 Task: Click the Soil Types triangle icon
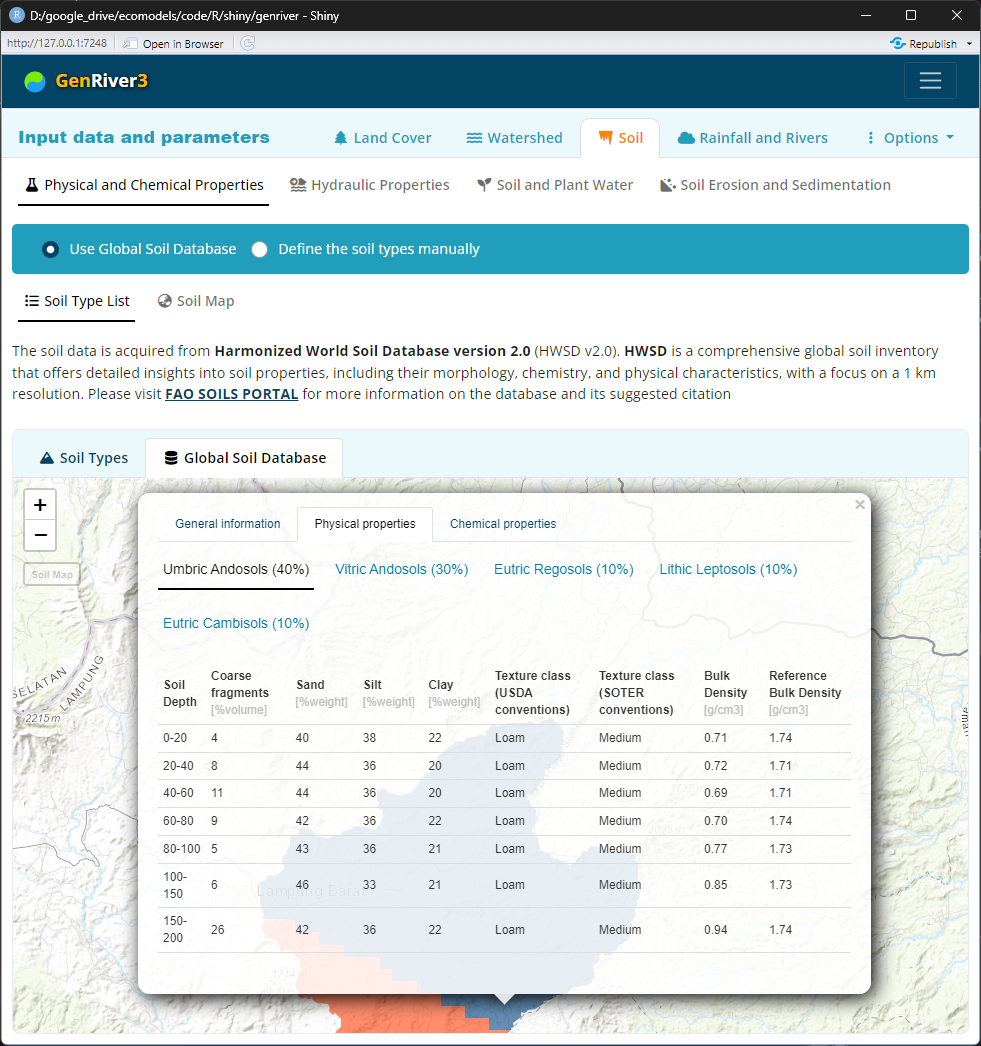(x=47, y=458)
